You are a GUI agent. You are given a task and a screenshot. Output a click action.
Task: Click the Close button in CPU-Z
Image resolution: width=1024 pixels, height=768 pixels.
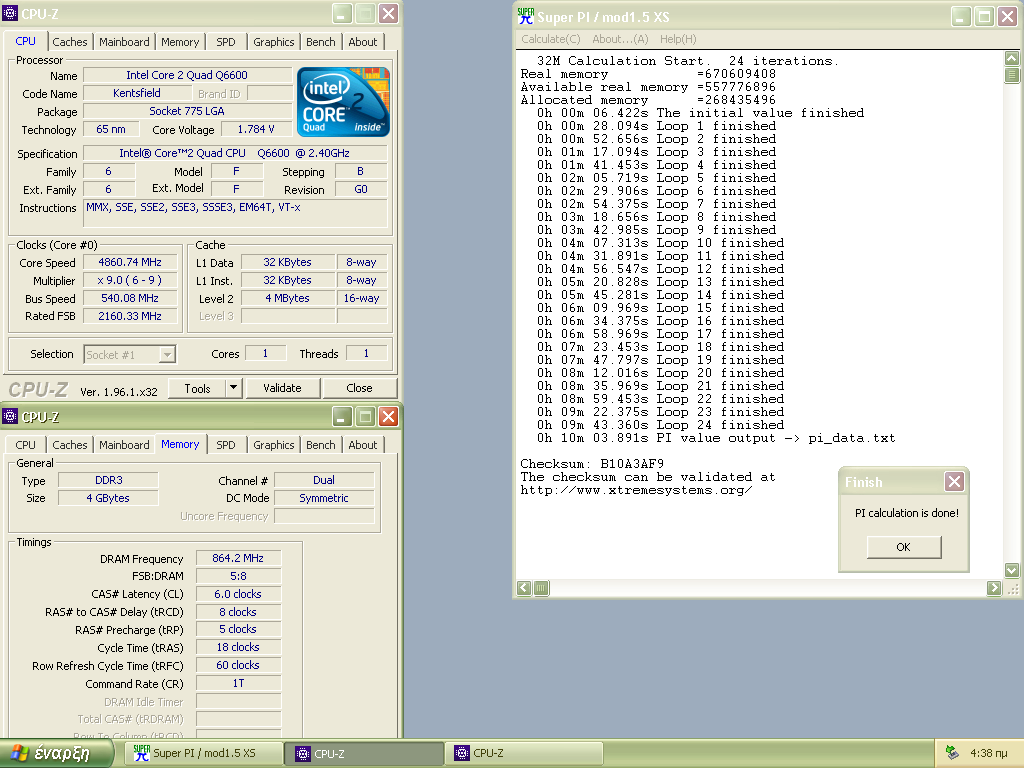[x=359, y=388]
